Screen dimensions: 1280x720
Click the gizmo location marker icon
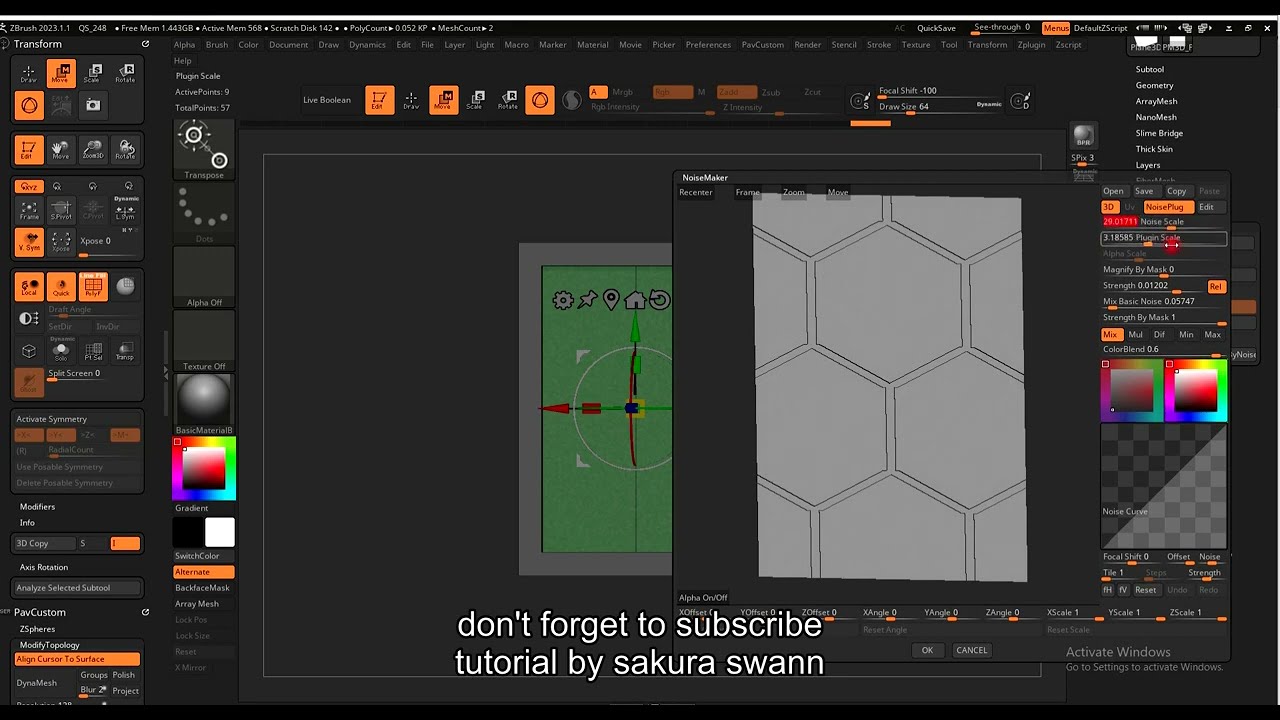(x=611, y=300)
